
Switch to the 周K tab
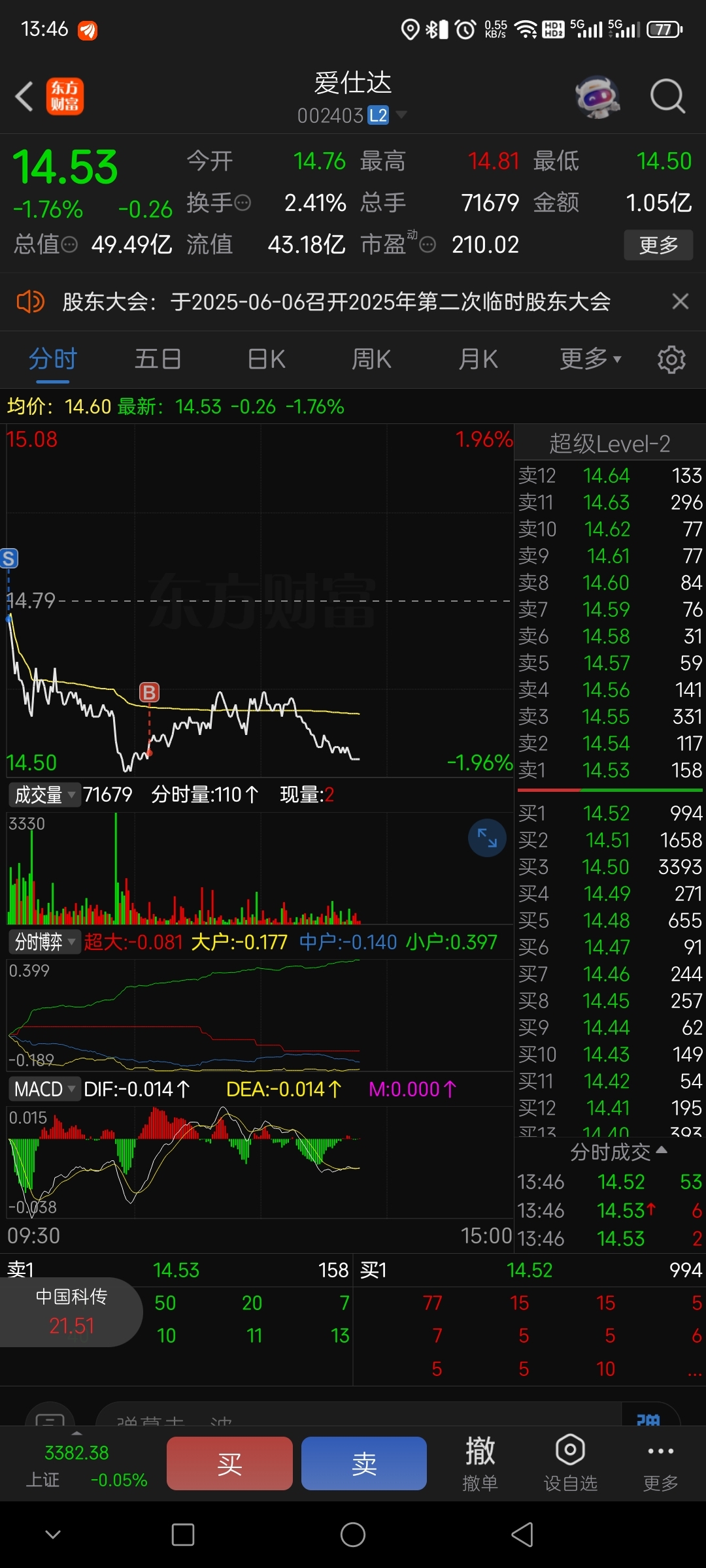coord(371,359)
